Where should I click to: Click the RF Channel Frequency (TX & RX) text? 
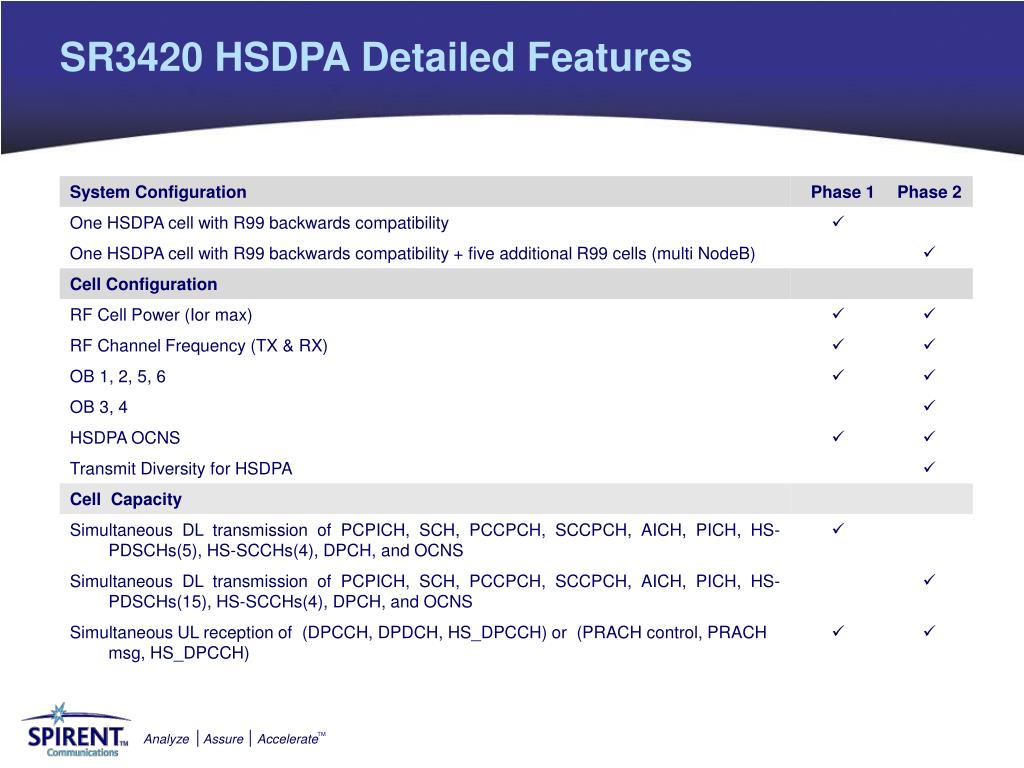tap(199, 345)
